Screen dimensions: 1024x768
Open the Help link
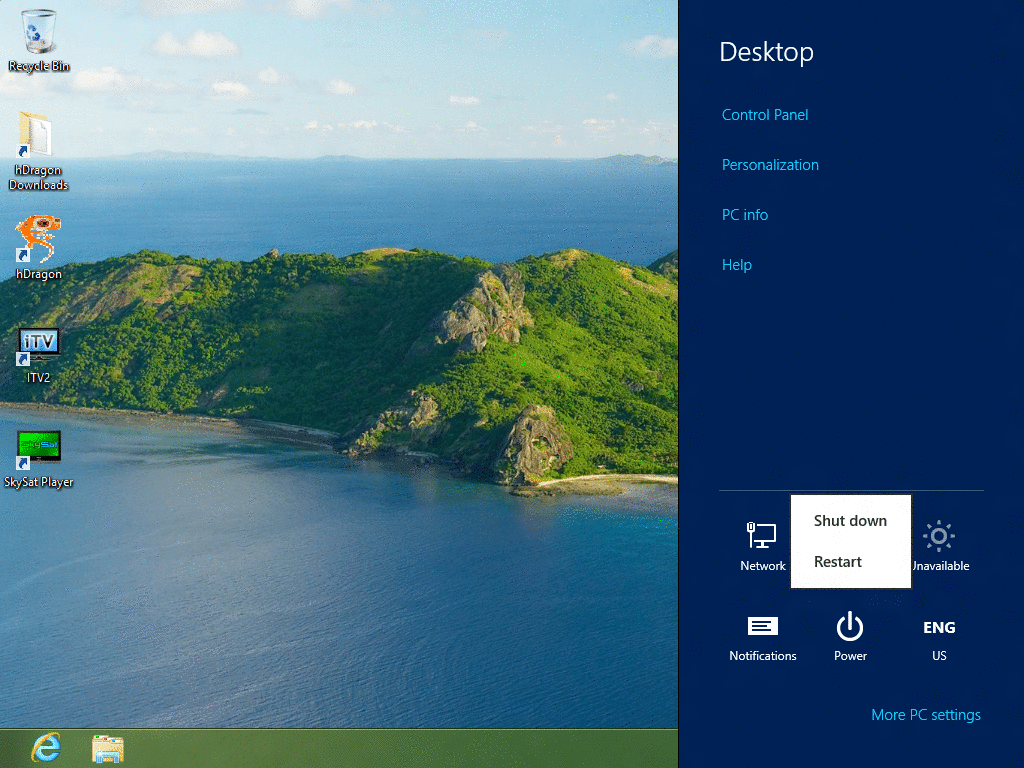pyautogui.click(x=737, y=264)
